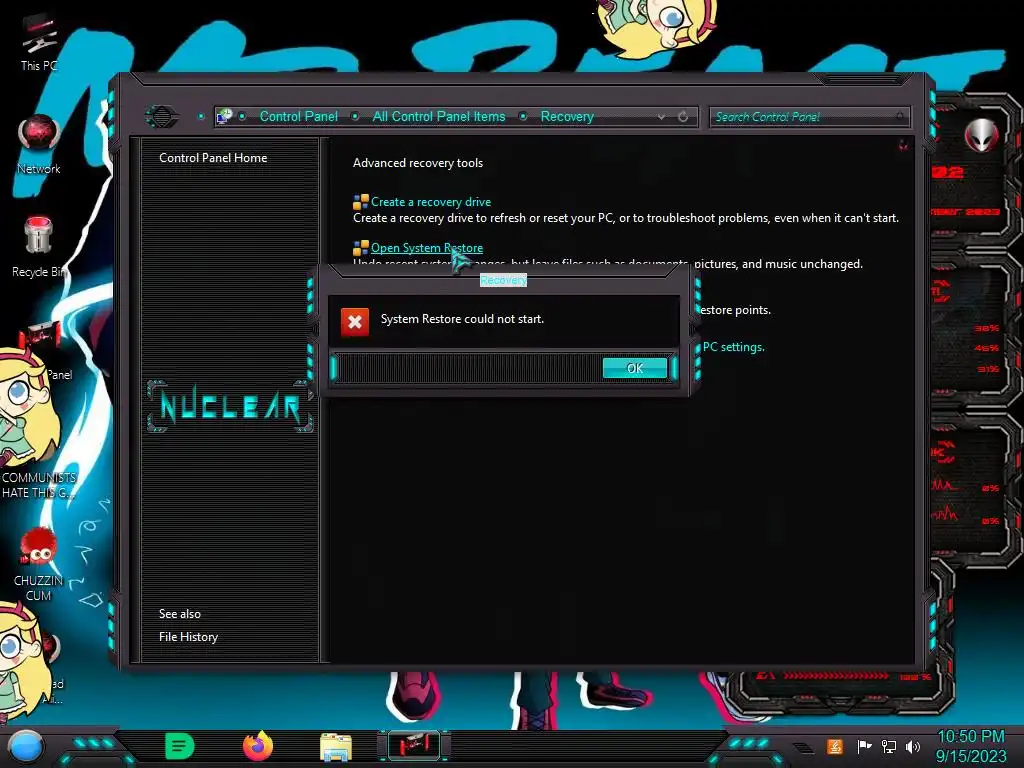Open File Explorer from the taskbar
Image resolution: width=1024 pixels, height=768 pixels.
coord(336,747)
